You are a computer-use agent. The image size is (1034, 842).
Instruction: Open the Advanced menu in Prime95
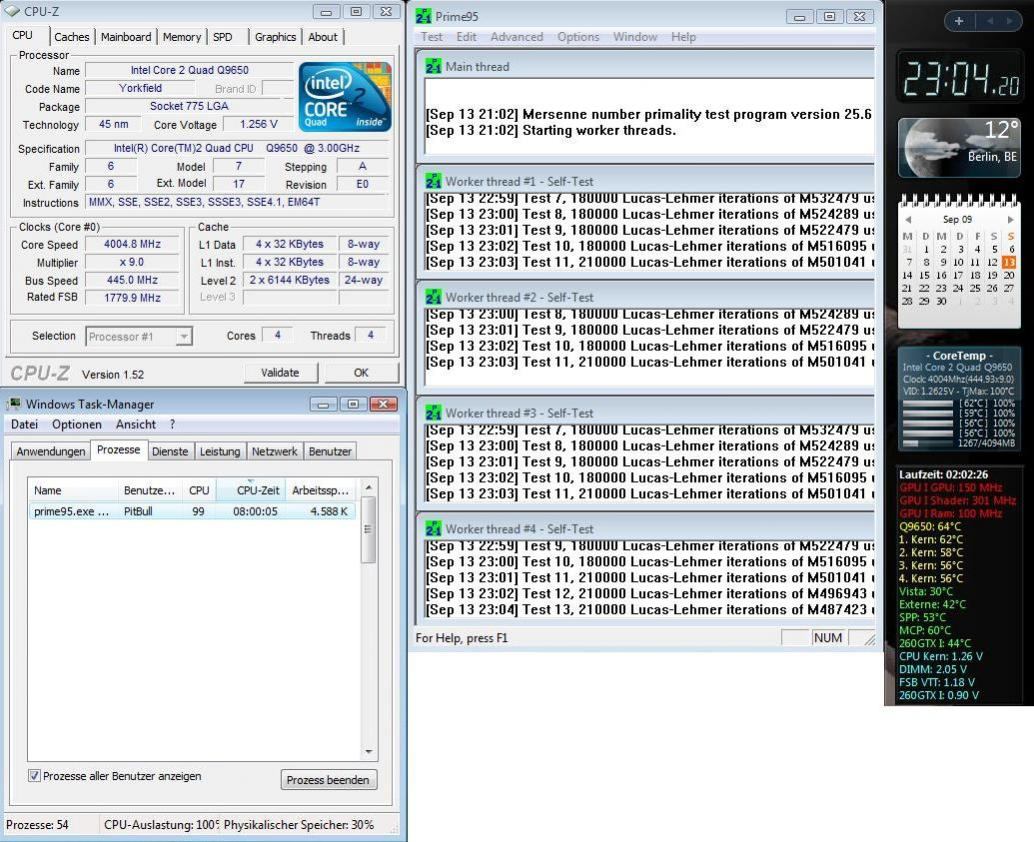pos(517,37)
